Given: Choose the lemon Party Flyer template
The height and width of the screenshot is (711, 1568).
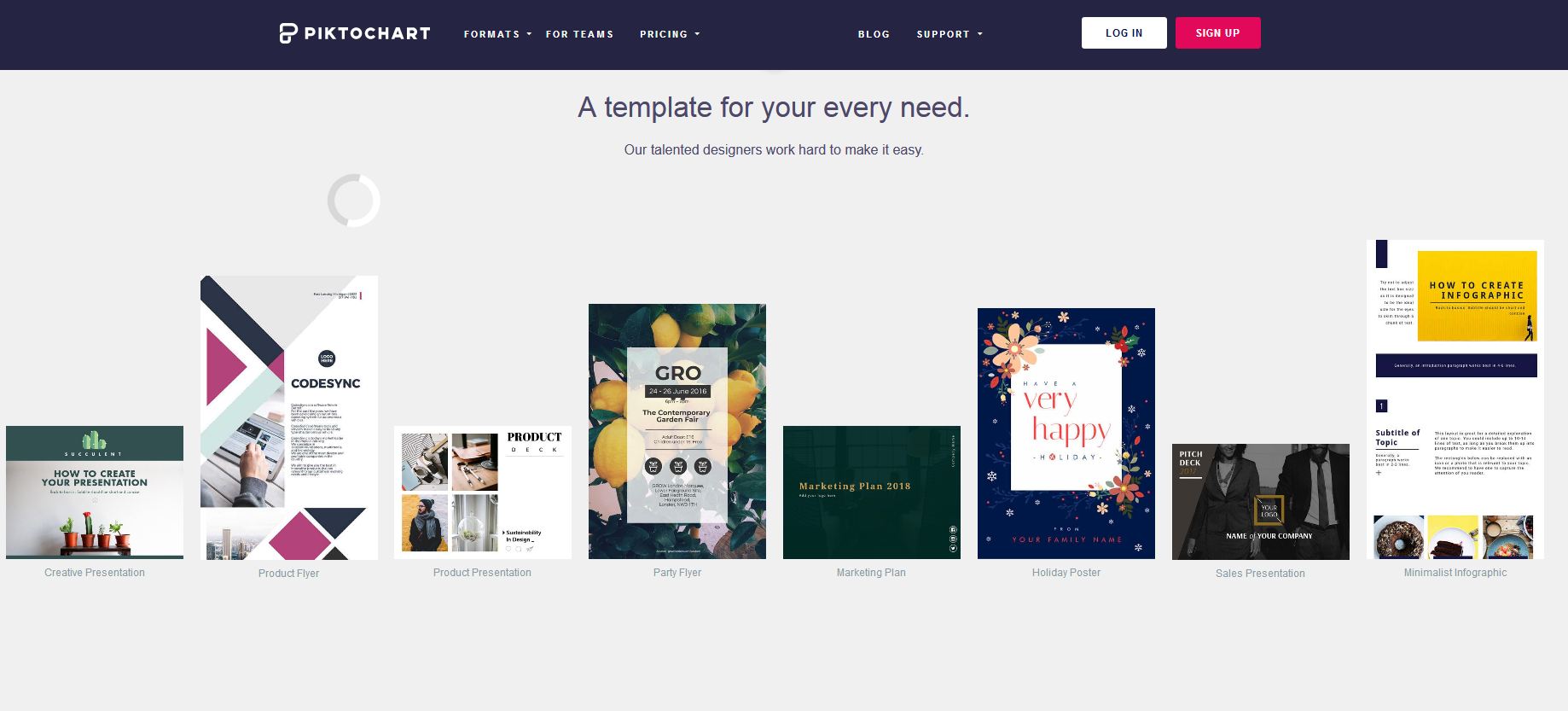Looking at the screenshot, I should click(677, 432).
